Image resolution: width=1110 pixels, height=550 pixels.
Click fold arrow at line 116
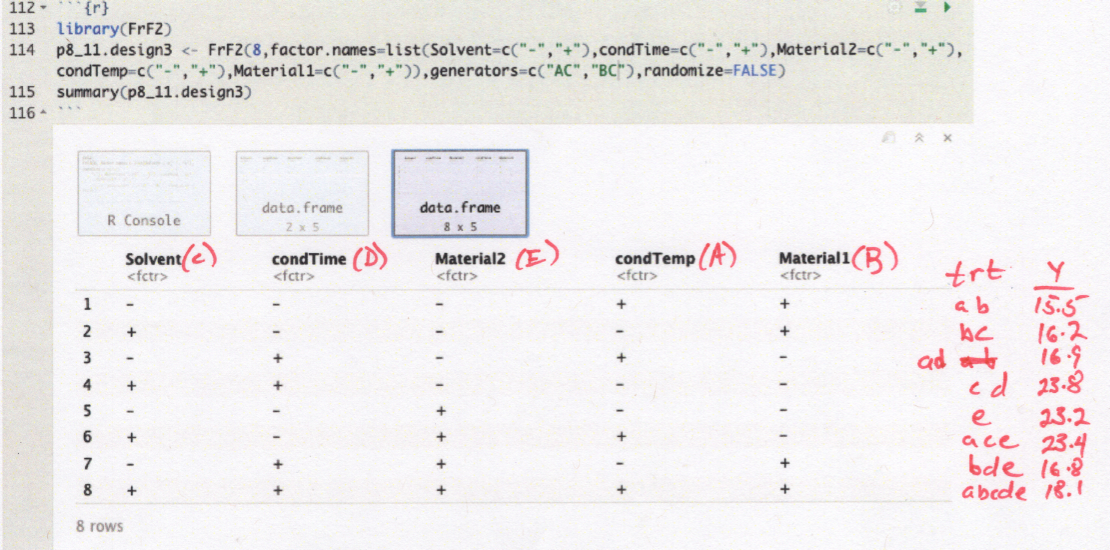tap(43, 113)
